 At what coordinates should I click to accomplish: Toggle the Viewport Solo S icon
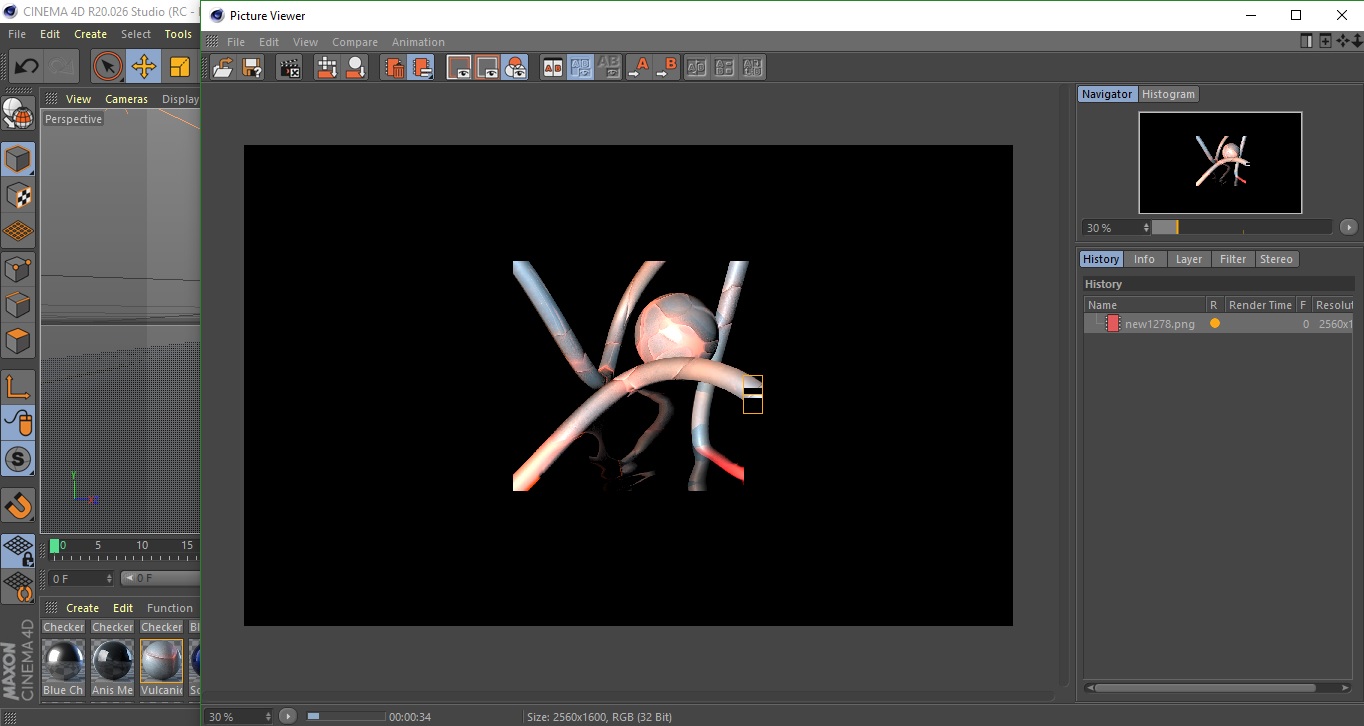click(18, 460)
